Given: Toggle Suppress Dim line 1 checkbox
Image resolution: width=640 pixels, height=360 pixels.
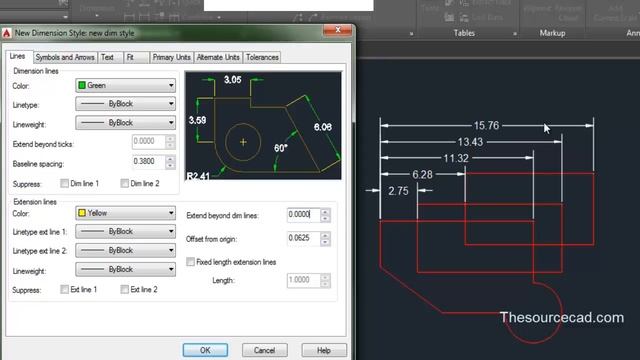Looking at the screenshot, I should 64,183.
